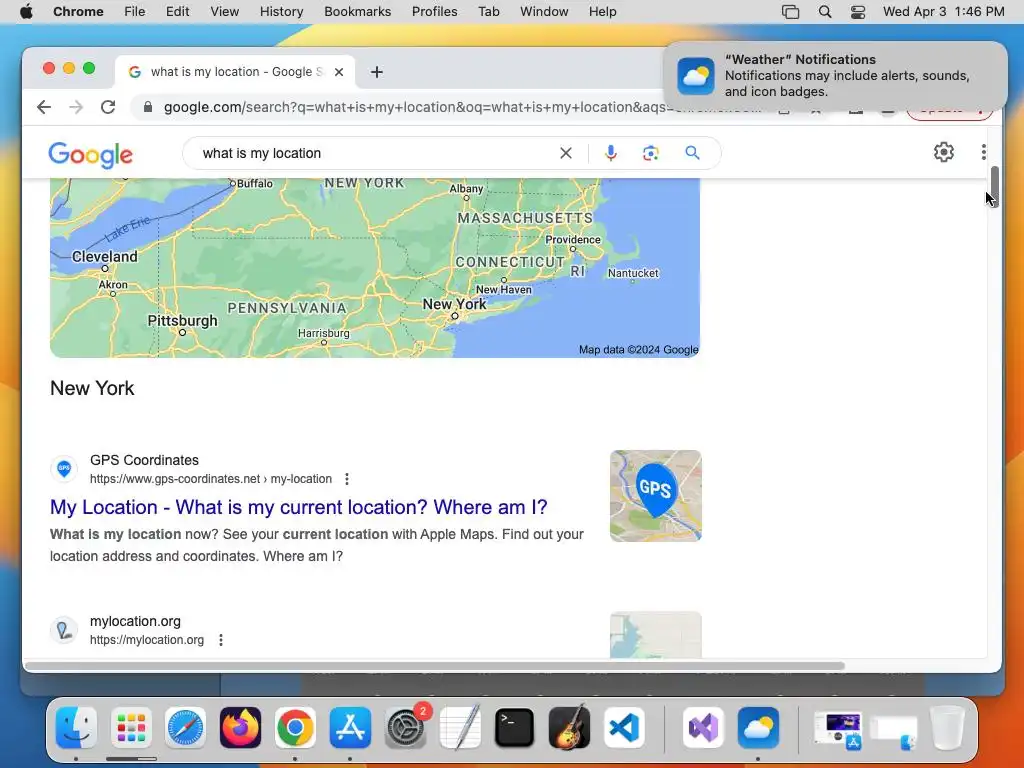Viewport: 1024px width, 768px height.
Task: Open the Profiles menu
Action: coord(434,12)
